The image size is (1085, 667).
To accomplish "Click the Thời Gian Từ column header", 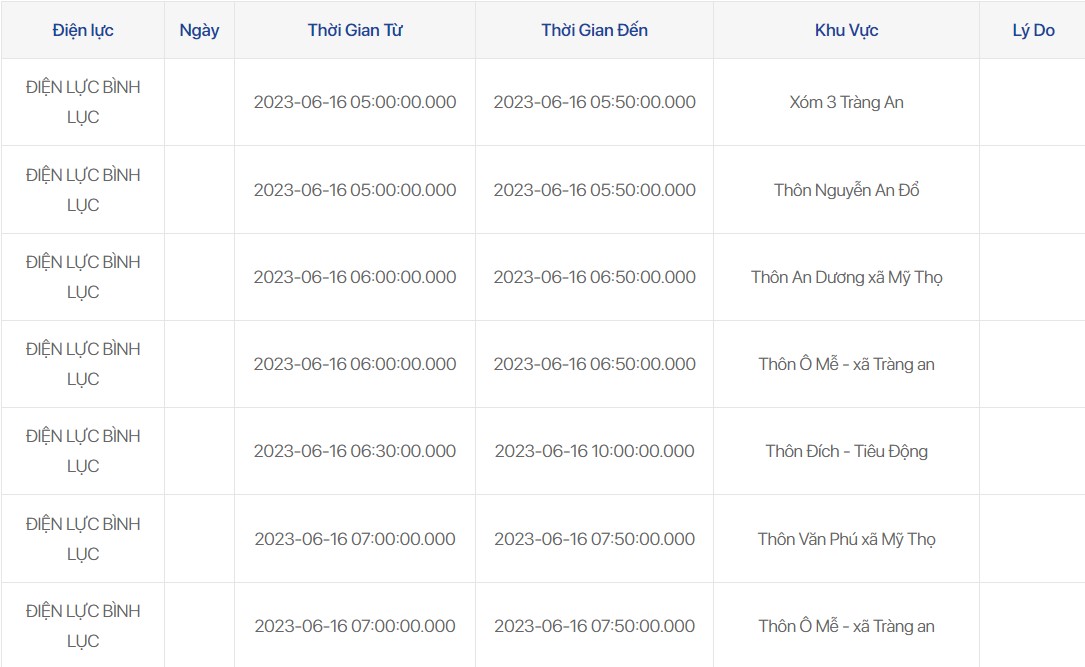I will coord(355,30).
